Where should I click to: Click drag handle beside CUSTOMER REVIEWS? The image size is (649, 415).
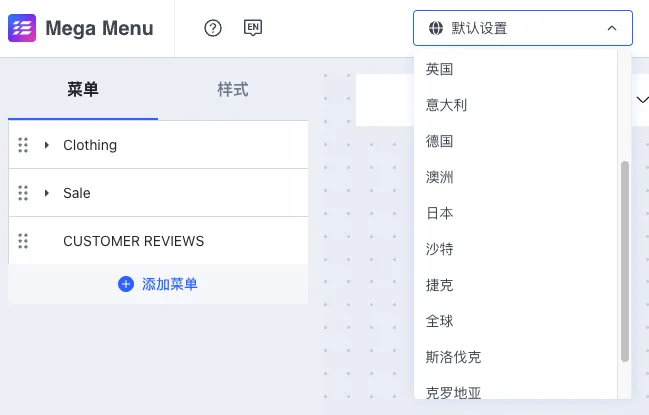(23, 241)
